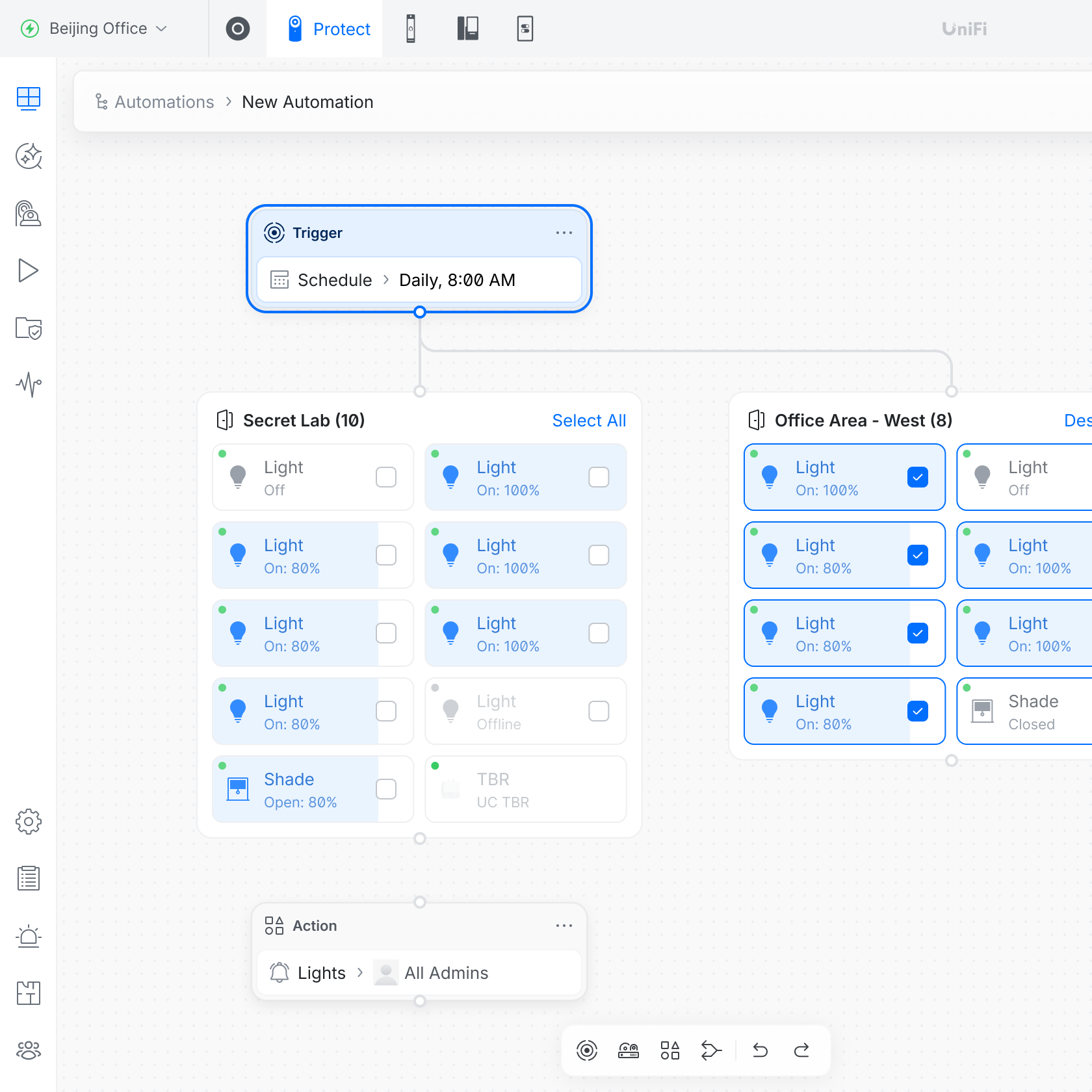The height and width of the screenshot is (1092, 1092).
Task: Check the lowest Light On: 100% in Secret Lab
Action: [x=599, y=633]
